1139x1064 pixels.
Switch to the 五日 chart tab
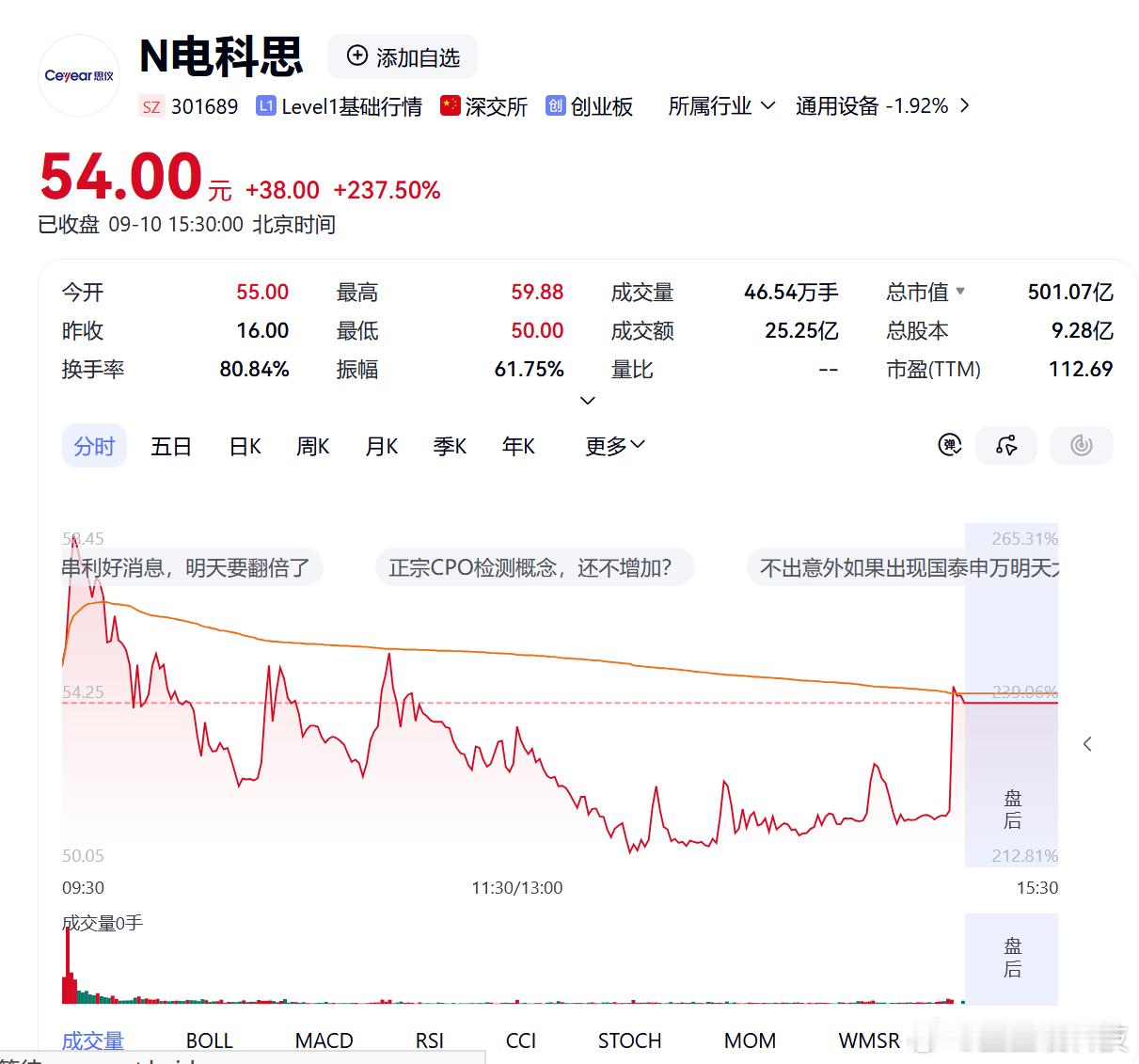(171, 446)
